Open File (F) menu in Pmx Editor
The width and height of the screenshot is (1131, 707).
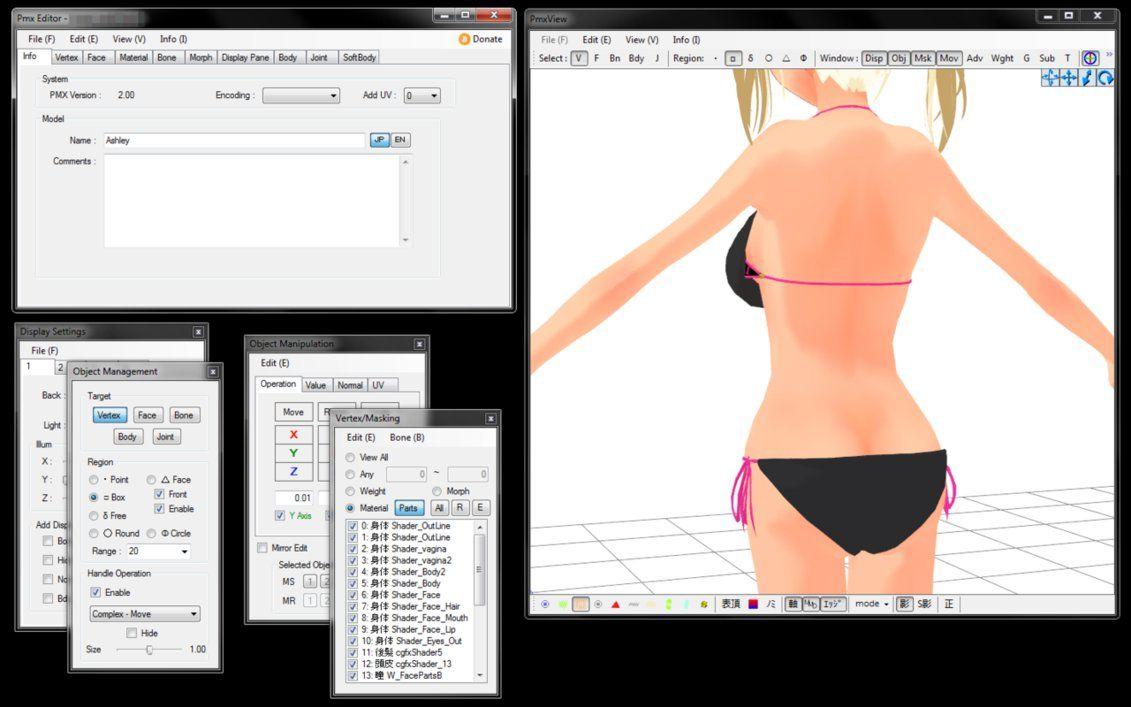click(41, 39)
